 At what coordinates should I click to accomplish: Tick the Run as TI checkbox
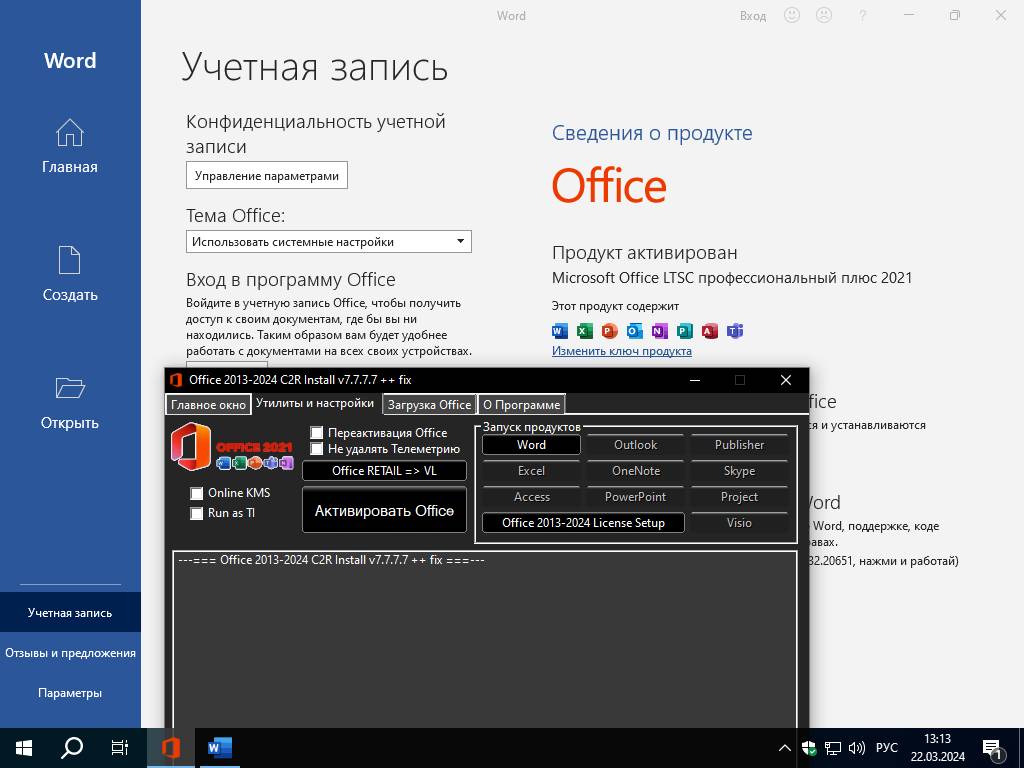tap(196, 513)
